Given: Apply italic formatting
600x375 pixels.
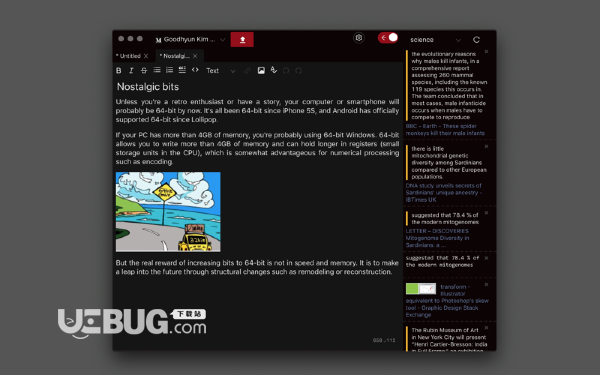Looking at the screenshot, I should pos(131,70).
